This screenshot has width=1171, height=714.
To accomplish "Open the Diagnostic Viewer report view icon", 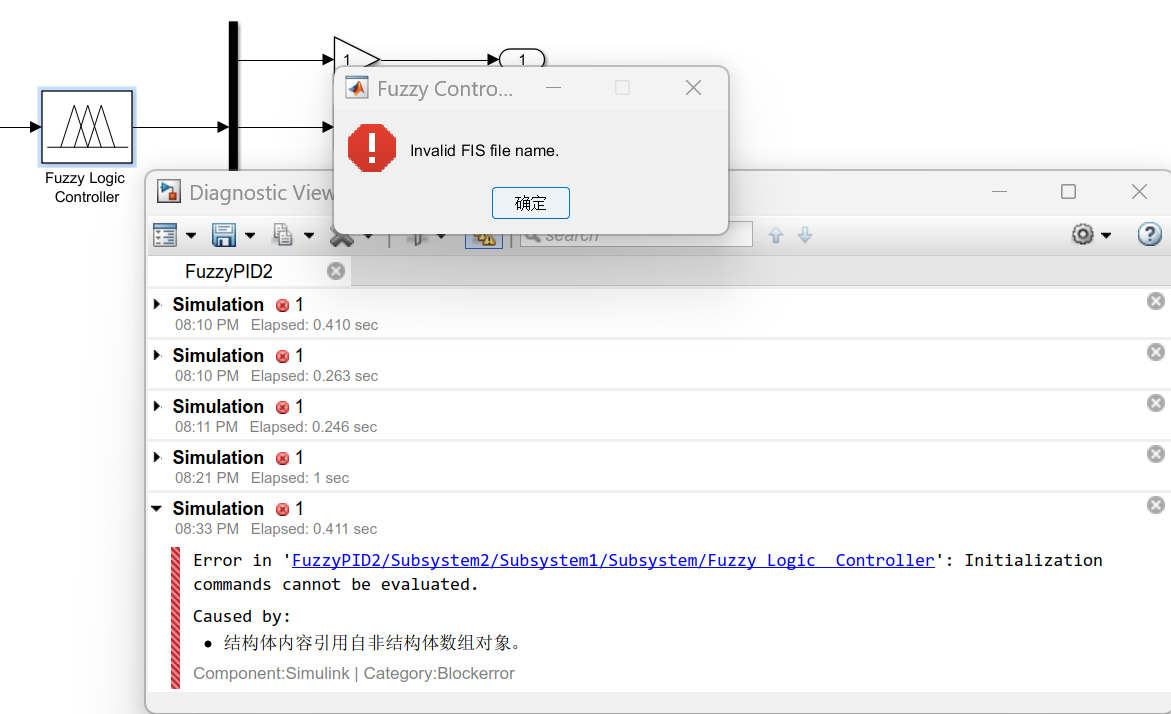I will pos(164,235).
